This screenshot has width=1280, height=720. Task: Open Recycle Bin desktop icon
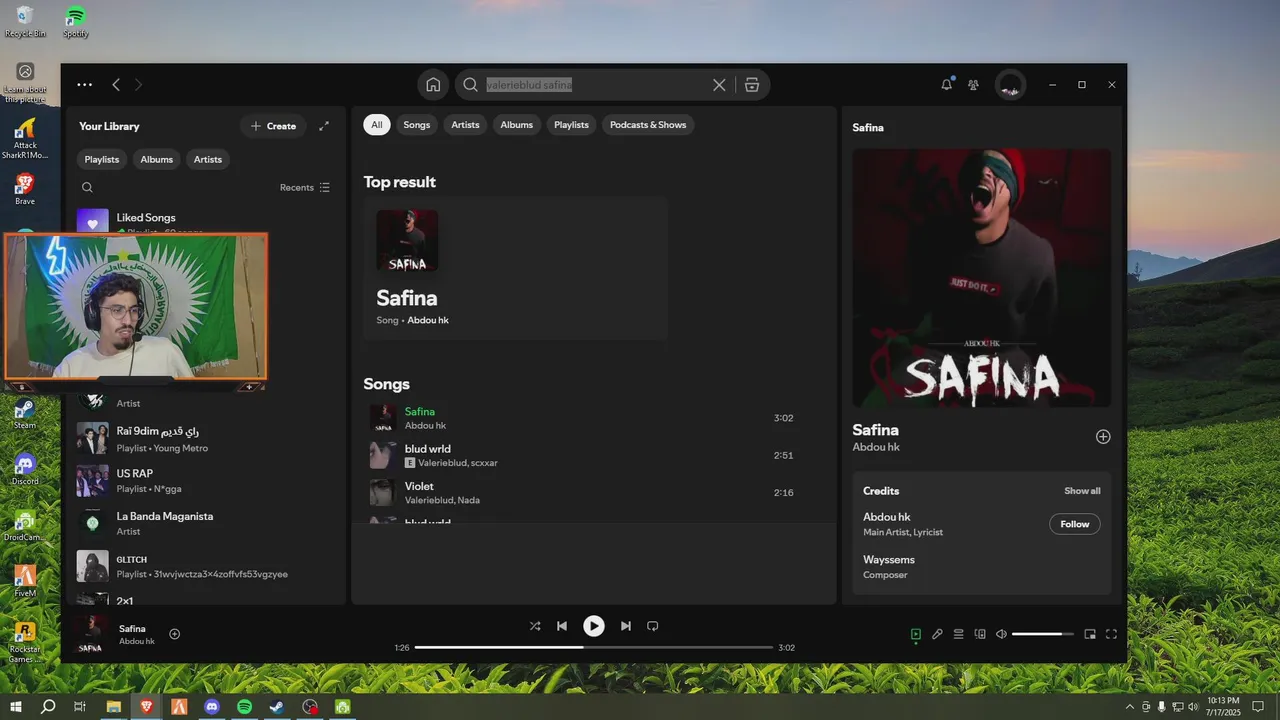tap(25, 21)
